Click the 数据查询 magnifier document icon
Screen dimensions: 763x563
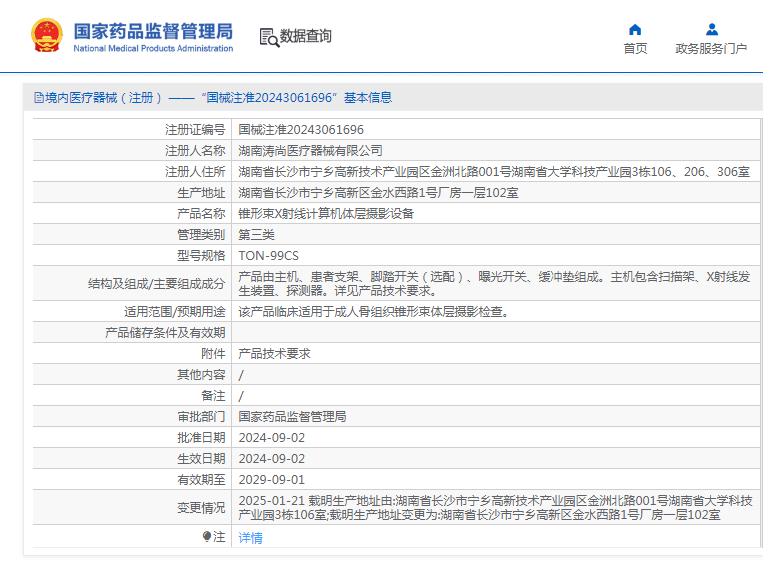click(x=268, y=37)
